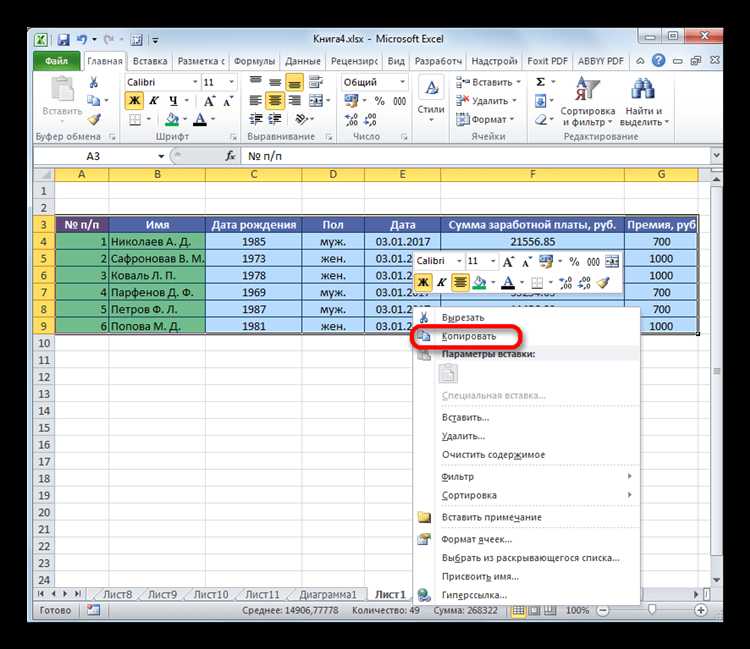Toggle italic К in the ribbon font group

[x=154, y=100]
